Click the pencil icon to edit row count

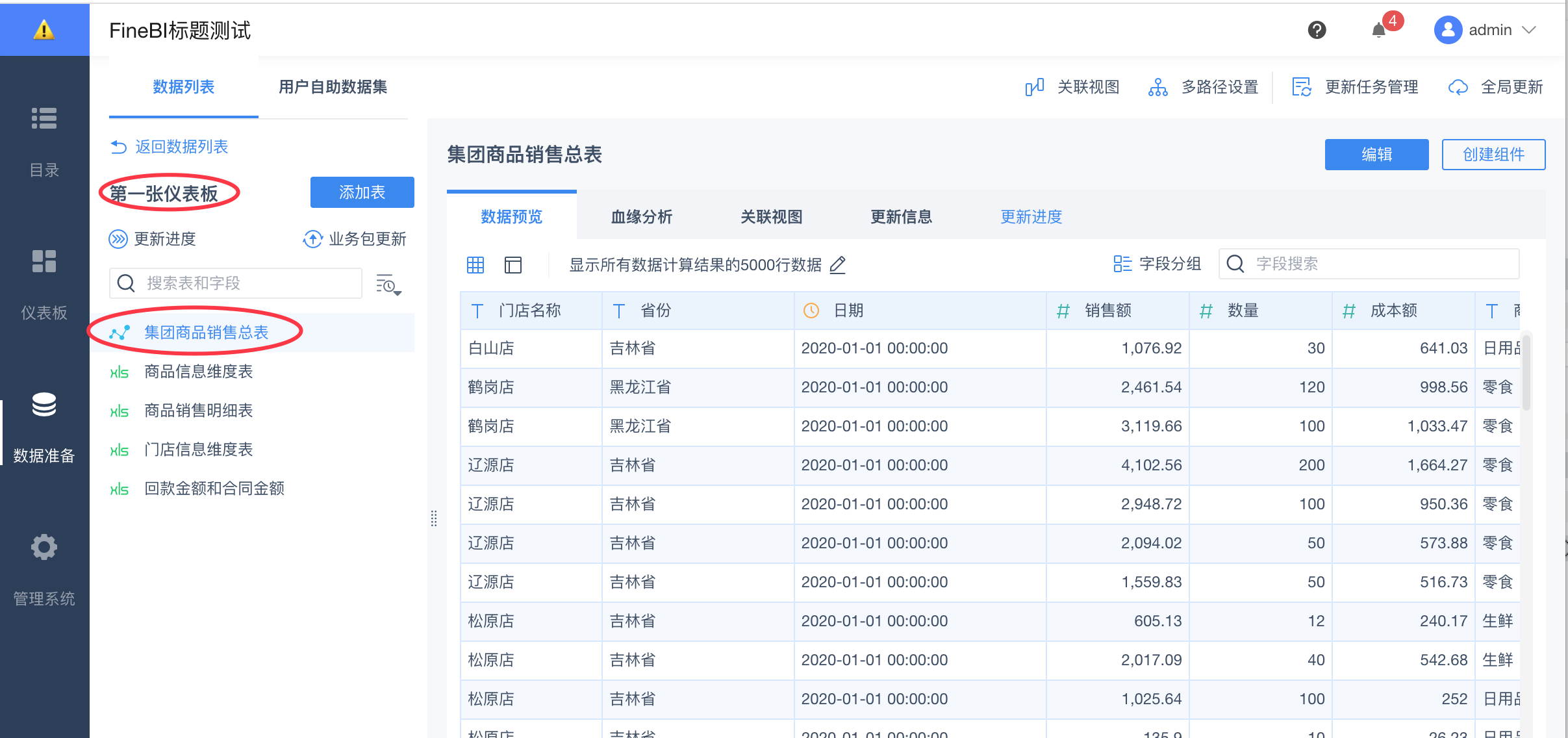coord(838,264)
